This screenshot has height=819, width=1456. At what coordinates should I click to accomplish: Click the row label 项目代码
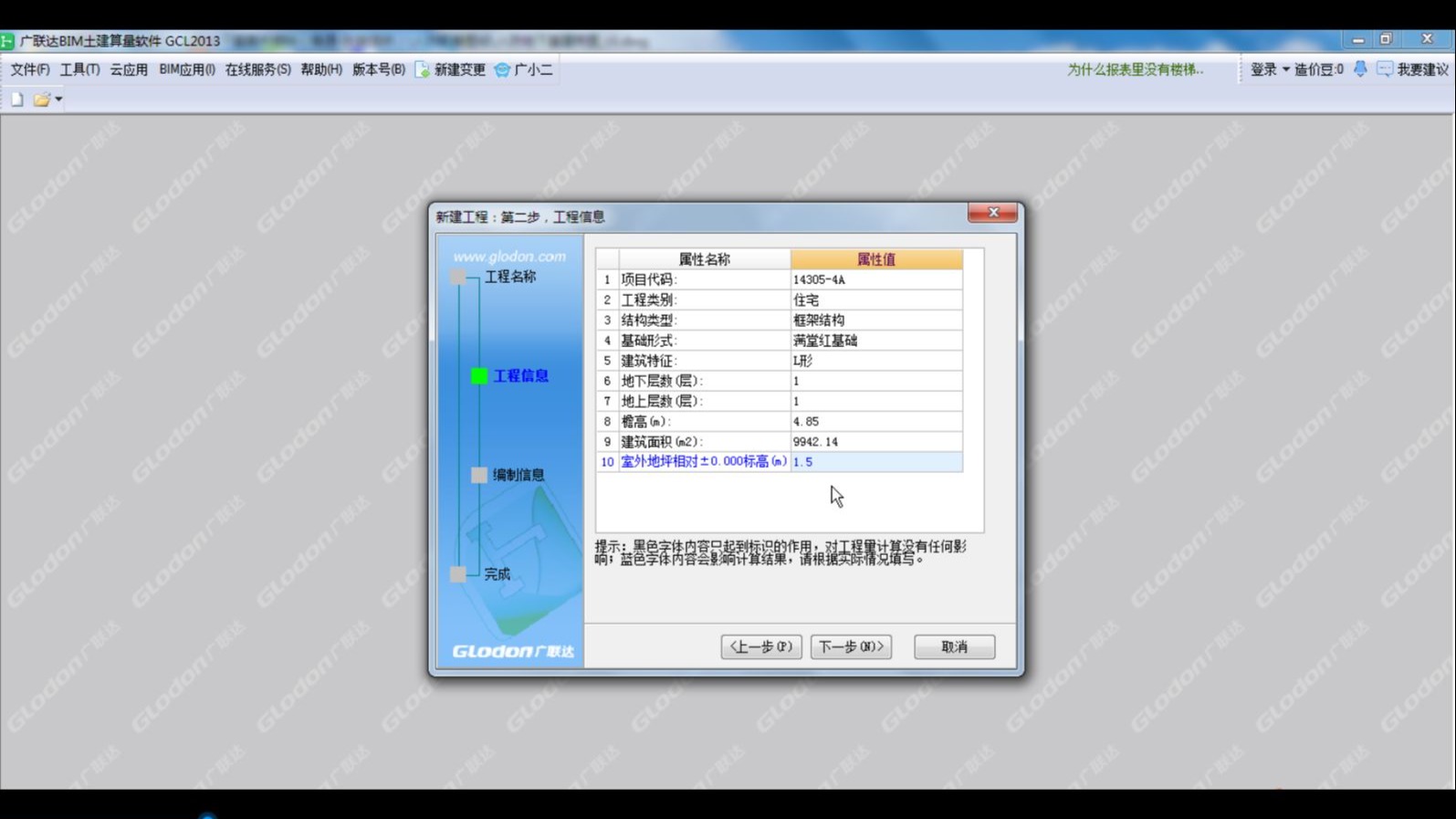649,279
